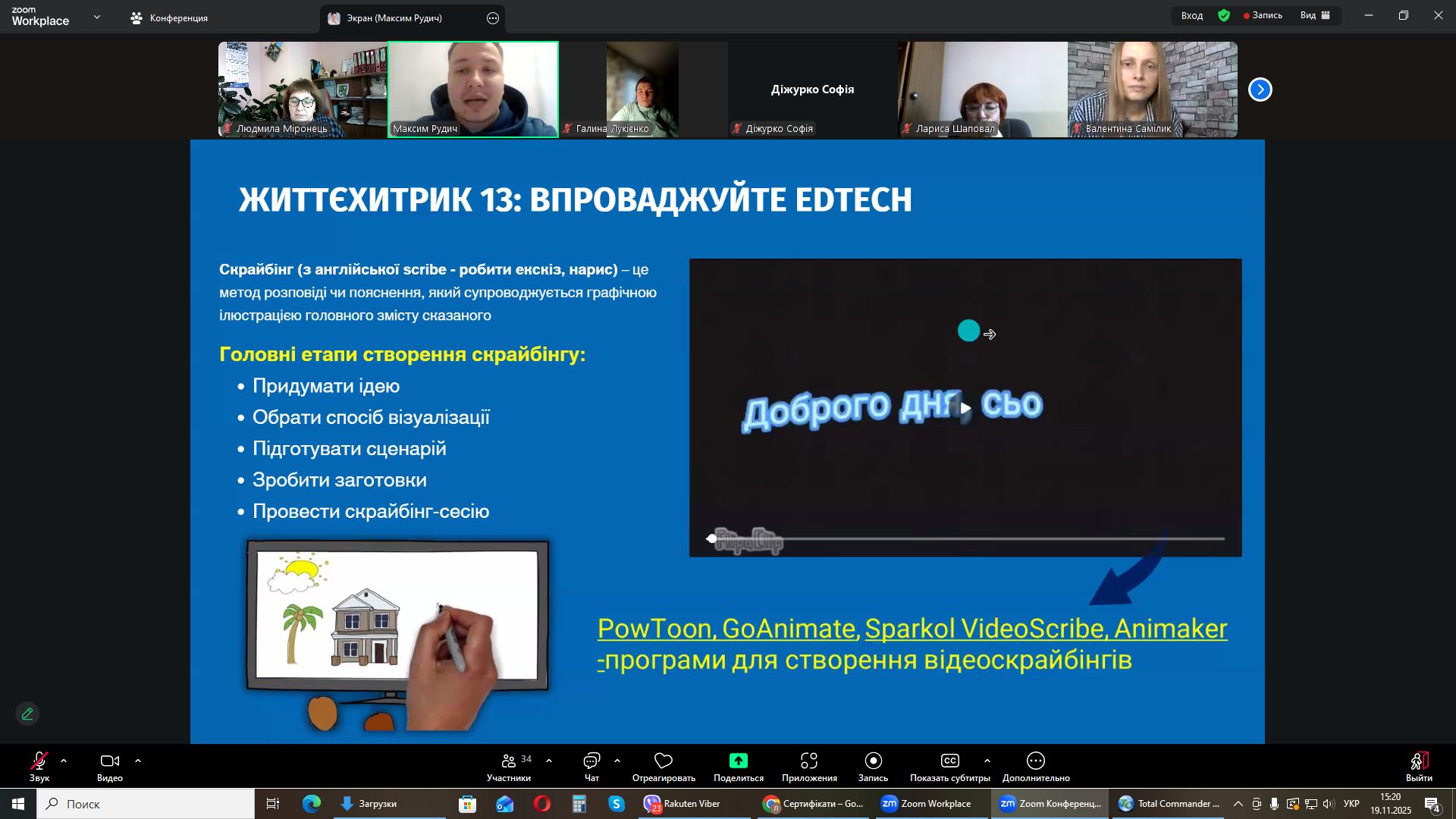This screenshot has height=819, width=1456.
Task: Switch to the Конференция tab
Action: (x=169, y=18)
